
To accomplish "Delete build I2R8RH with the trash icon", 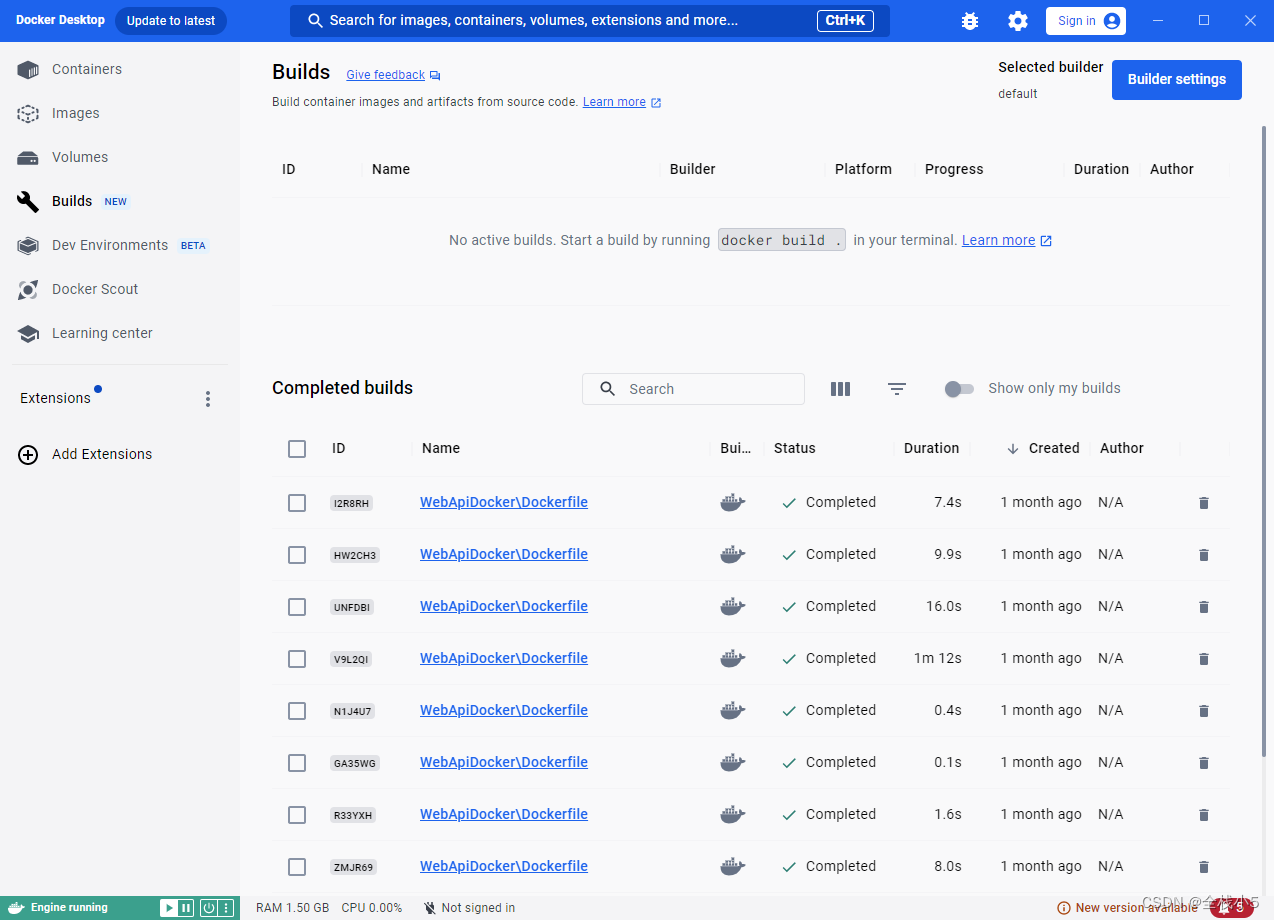I will [x=1204, y=503].
